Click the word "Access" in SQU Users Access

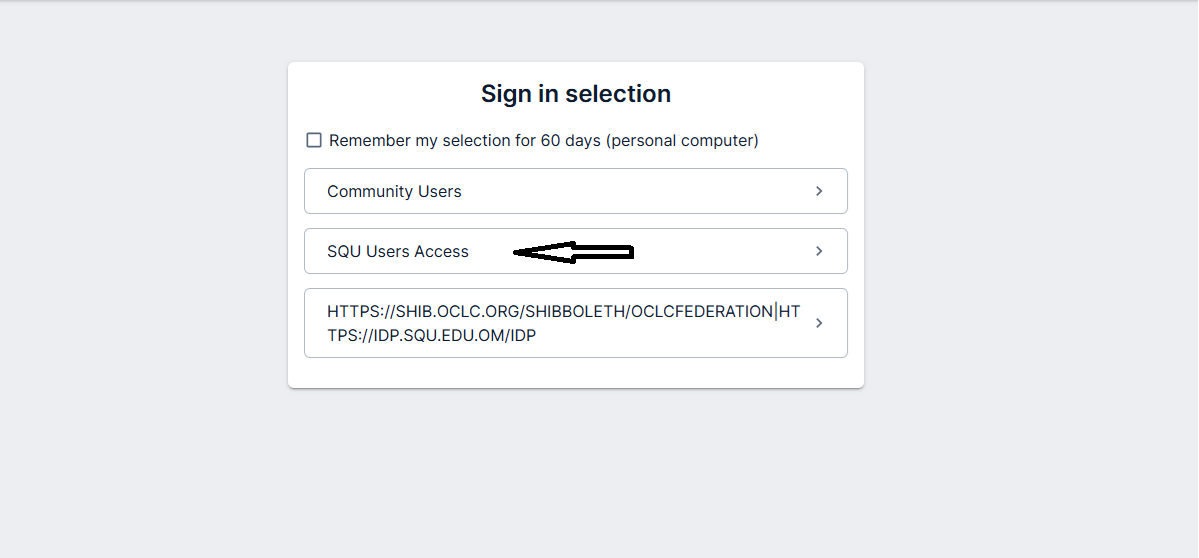pyautogui.click(x=441, y=252)
